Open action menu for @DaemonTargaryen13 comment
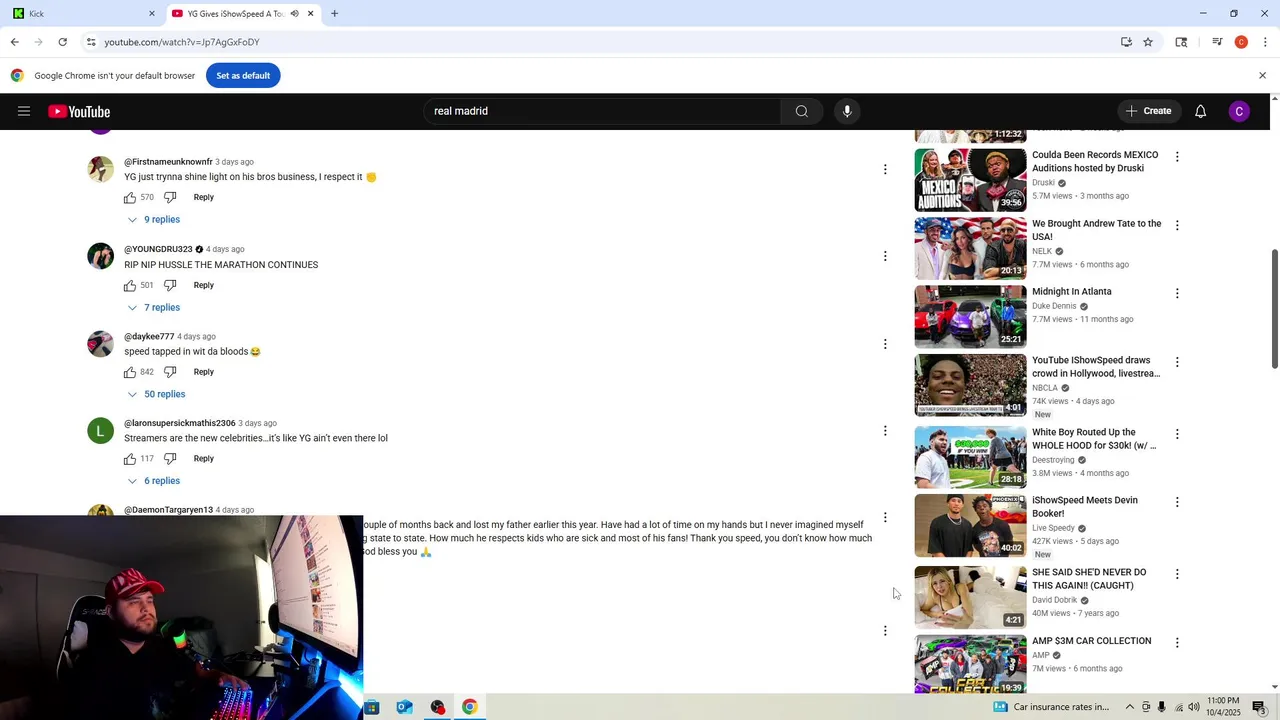Screen dimensions: 1280x720 tap(885, 518)
